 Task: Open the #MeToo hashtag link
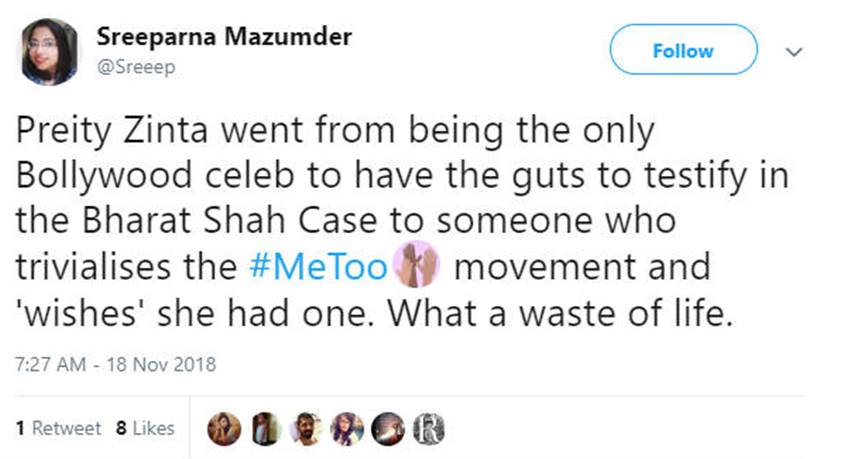(310, 268)
